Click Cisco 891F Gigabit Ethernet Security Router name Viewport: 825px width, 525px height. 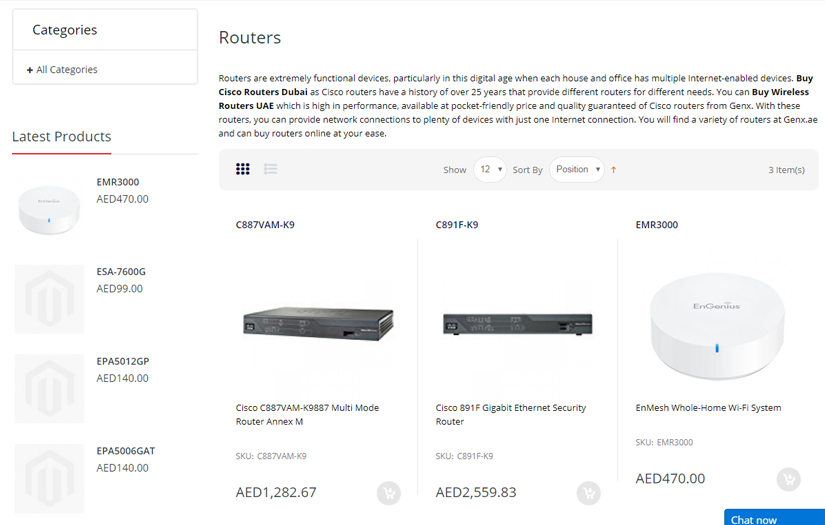[510, 415]
